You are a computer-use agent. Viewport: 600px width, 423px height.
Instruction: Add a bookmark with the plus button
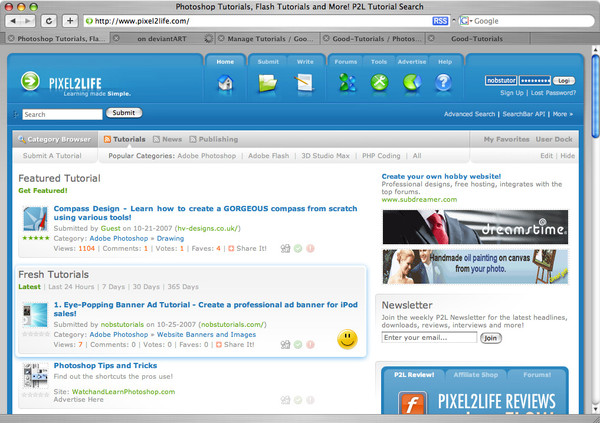click(70, 21)
